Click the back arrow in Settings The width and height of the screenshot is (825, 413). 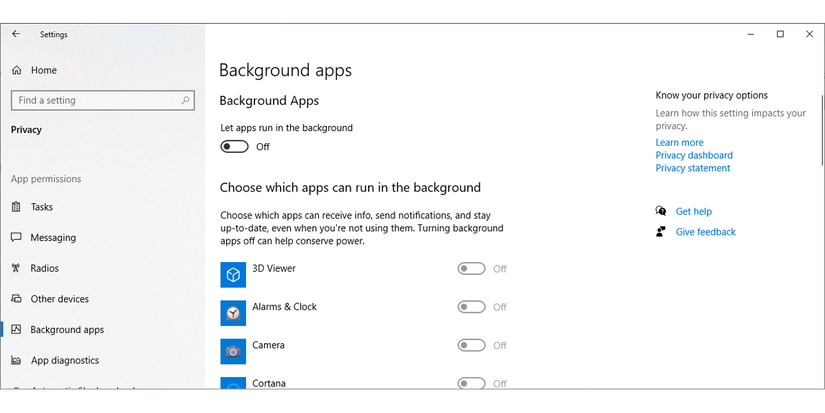16,34
